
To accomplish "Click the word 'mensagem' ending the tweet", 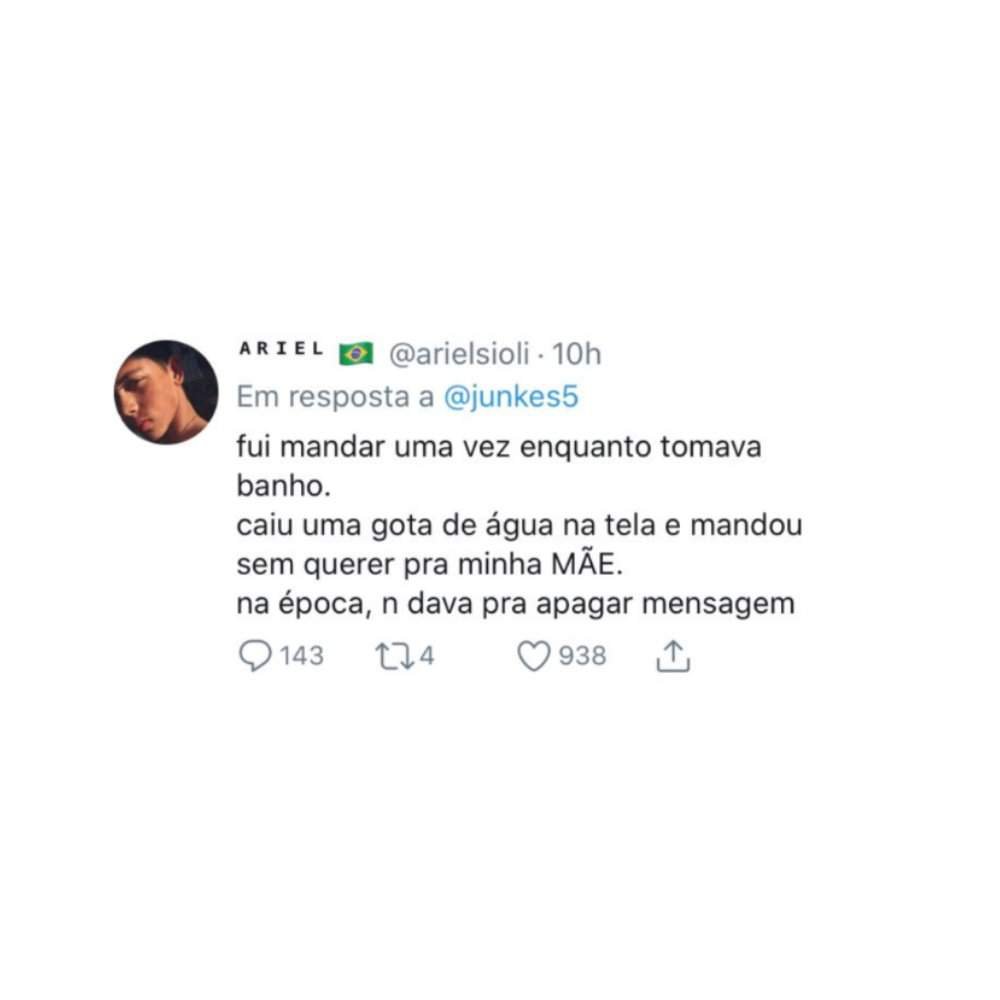I will (718, 605).
